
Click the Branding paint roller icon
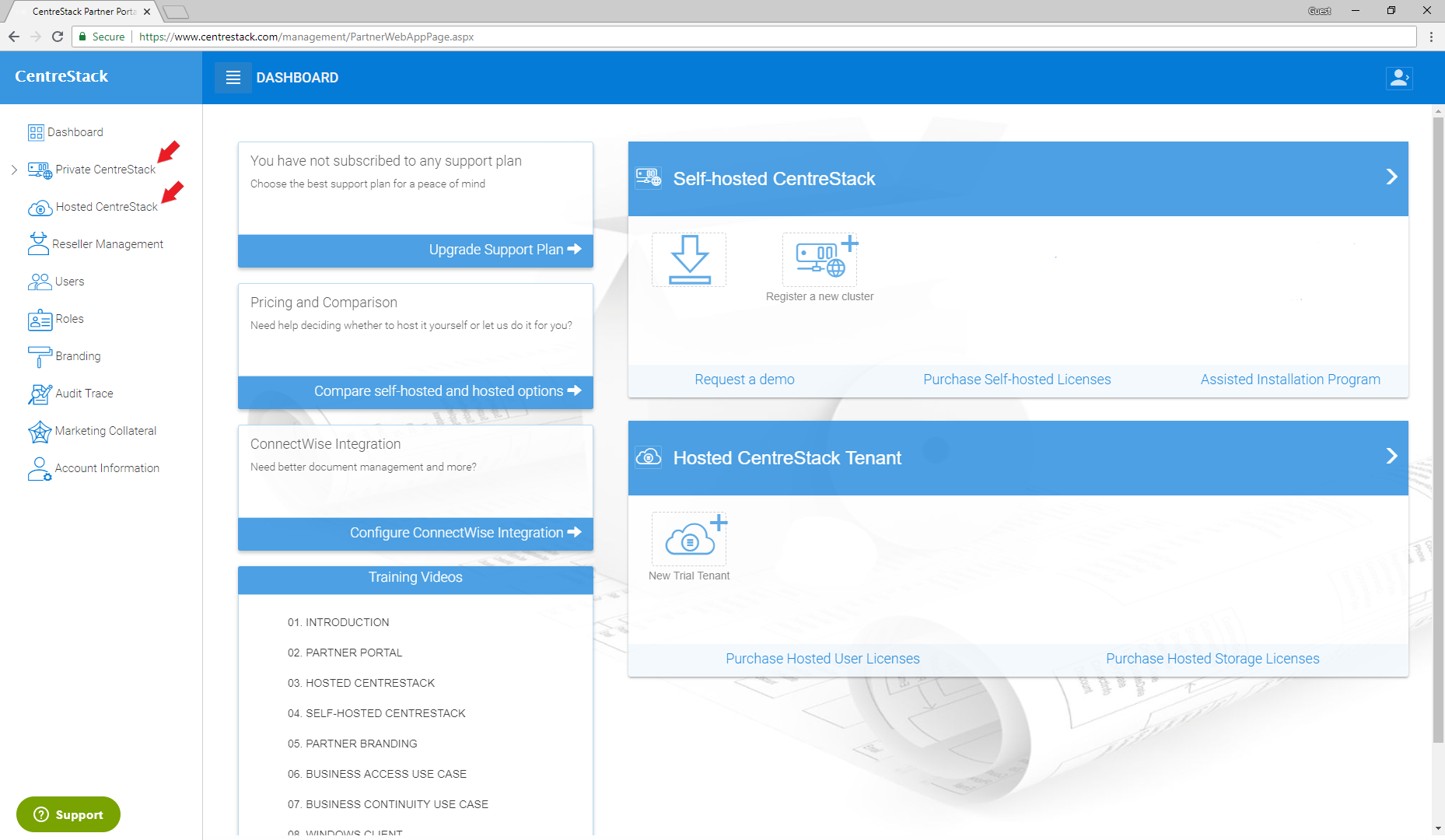click(x=40, y=357)
